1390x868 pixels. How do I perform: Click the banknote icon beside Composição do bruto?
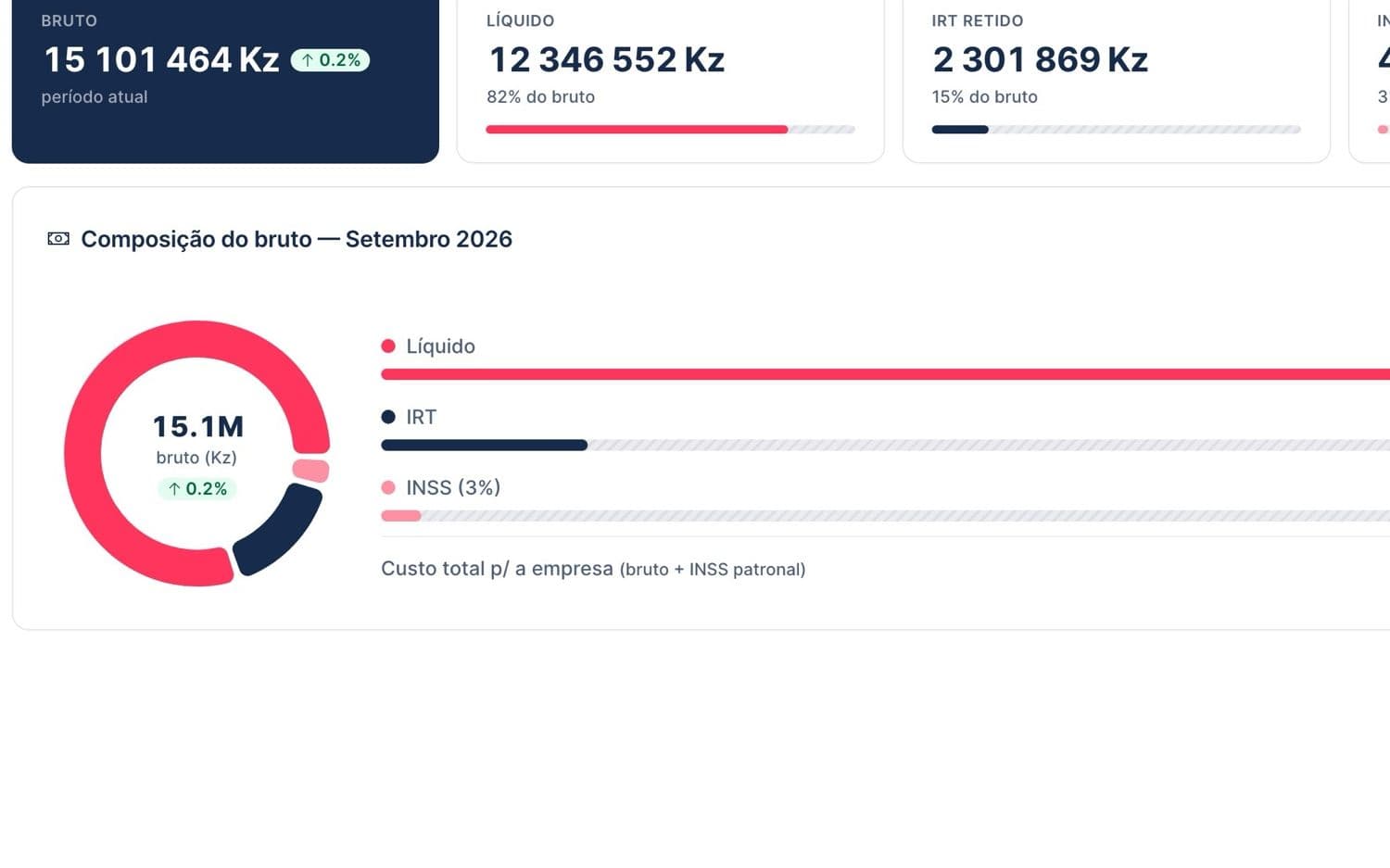58,239
